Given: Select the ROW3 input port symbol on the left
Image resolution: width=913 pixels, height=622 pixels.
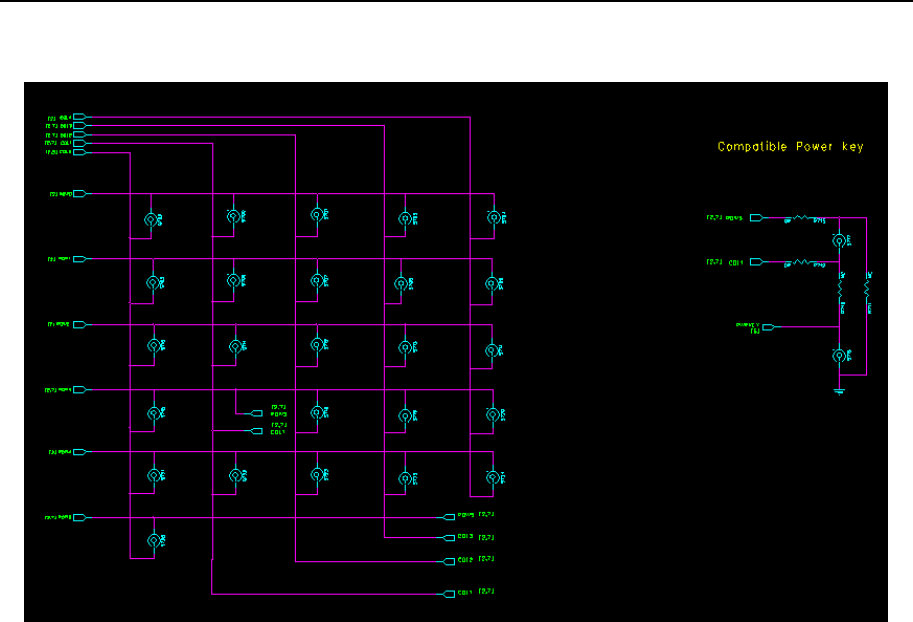Looking at the screenshot, I should (x=79, y=390).
